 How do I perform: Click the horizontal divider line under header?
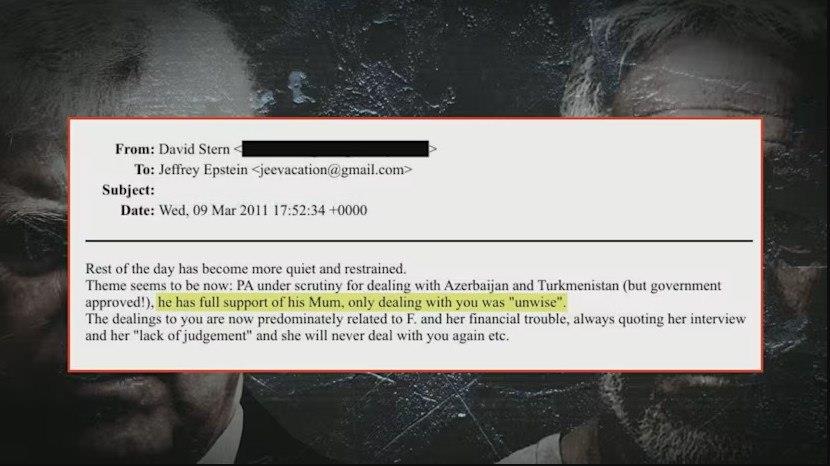point(419,241)
